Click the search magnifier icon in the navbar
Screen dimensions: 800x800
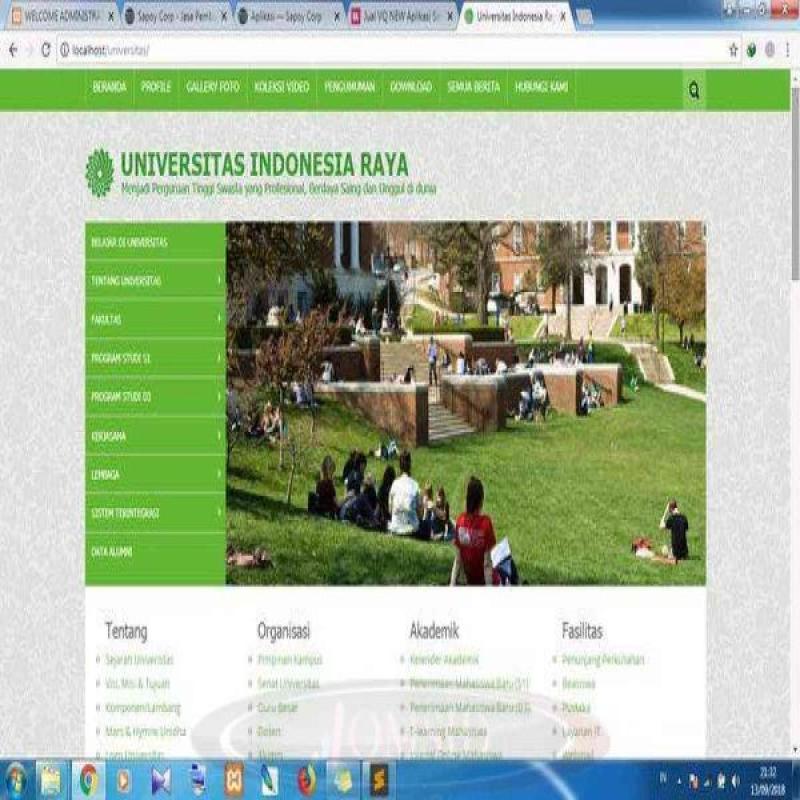(x=694, y=88)
